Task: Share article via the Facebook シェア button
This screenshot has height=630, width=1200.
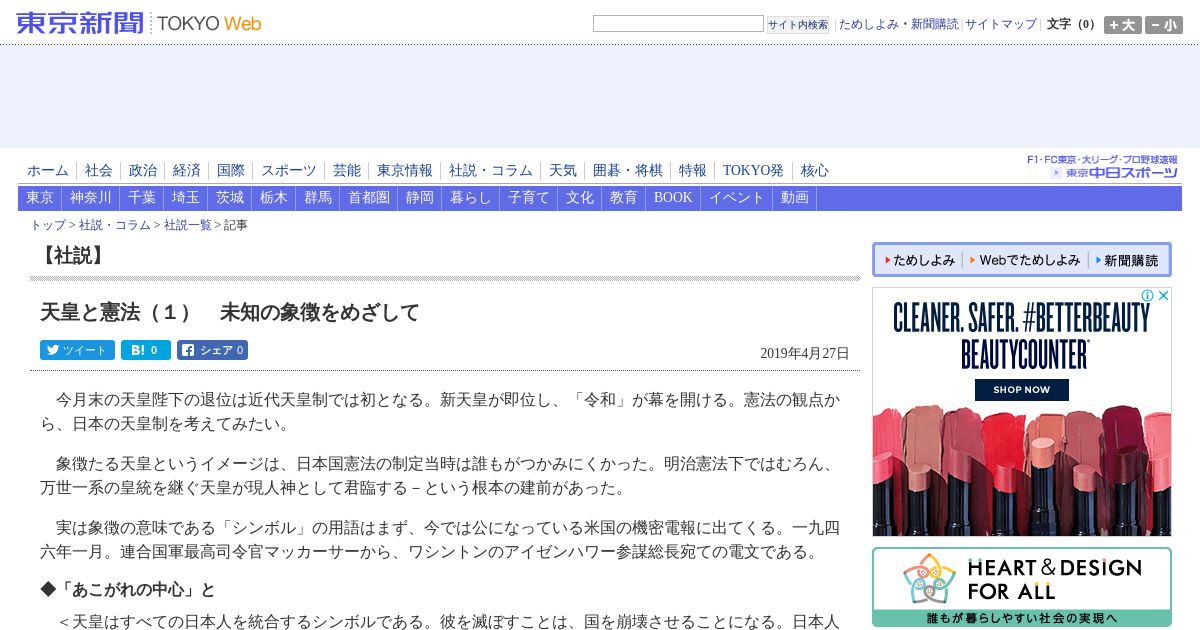Action: 212,350
